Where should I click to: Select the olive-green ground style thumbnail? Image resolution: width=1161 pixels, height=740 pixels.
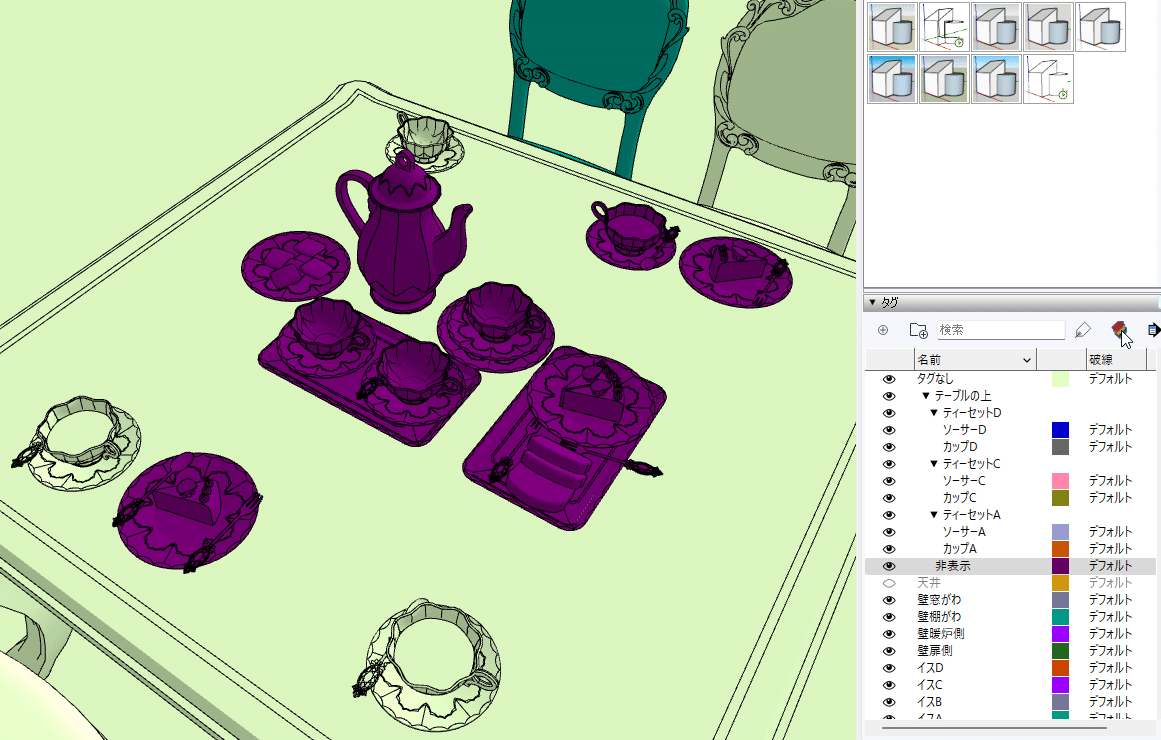(944, 79)
